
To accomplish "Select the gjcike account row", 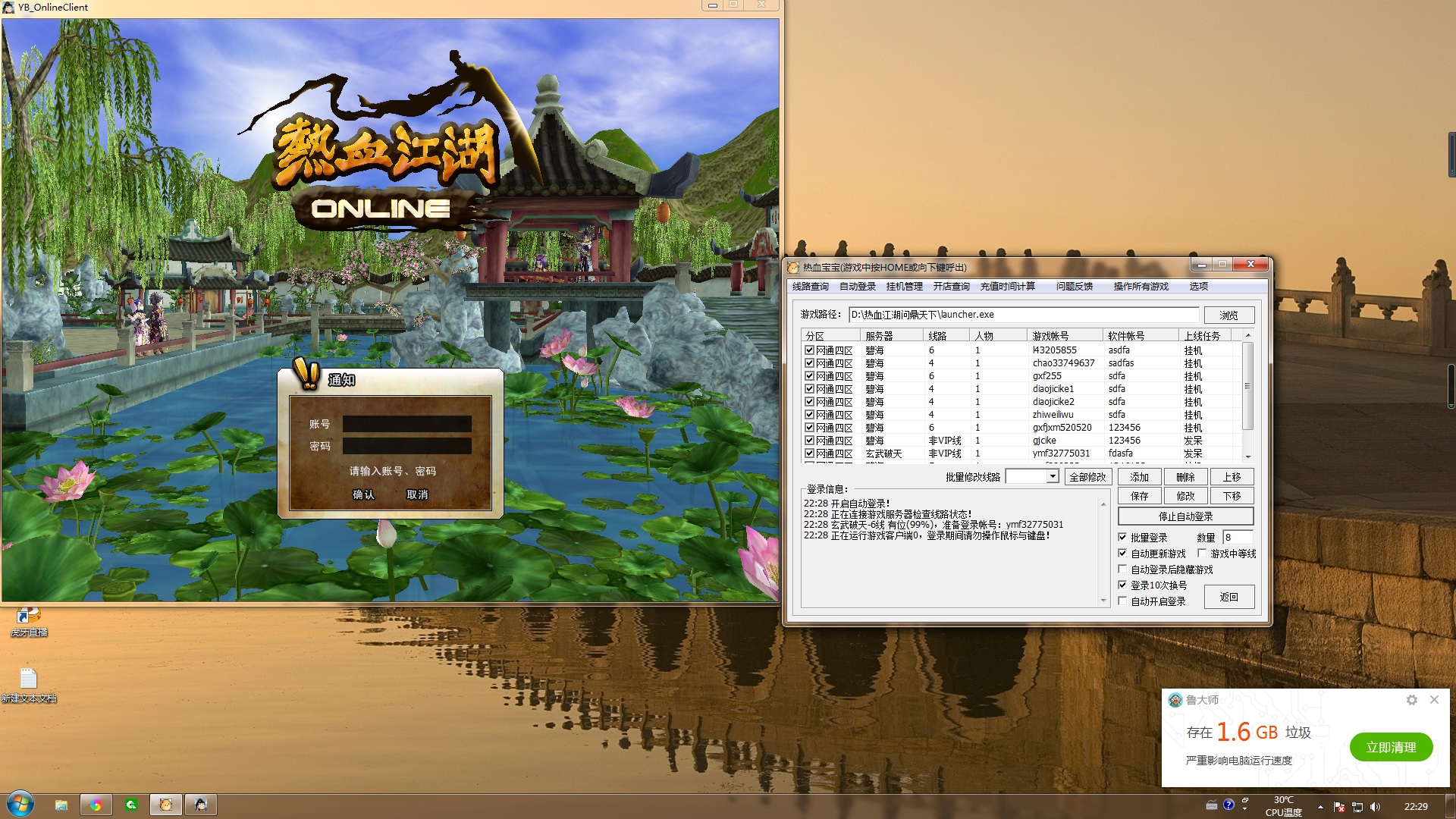I will point(1021,441).
